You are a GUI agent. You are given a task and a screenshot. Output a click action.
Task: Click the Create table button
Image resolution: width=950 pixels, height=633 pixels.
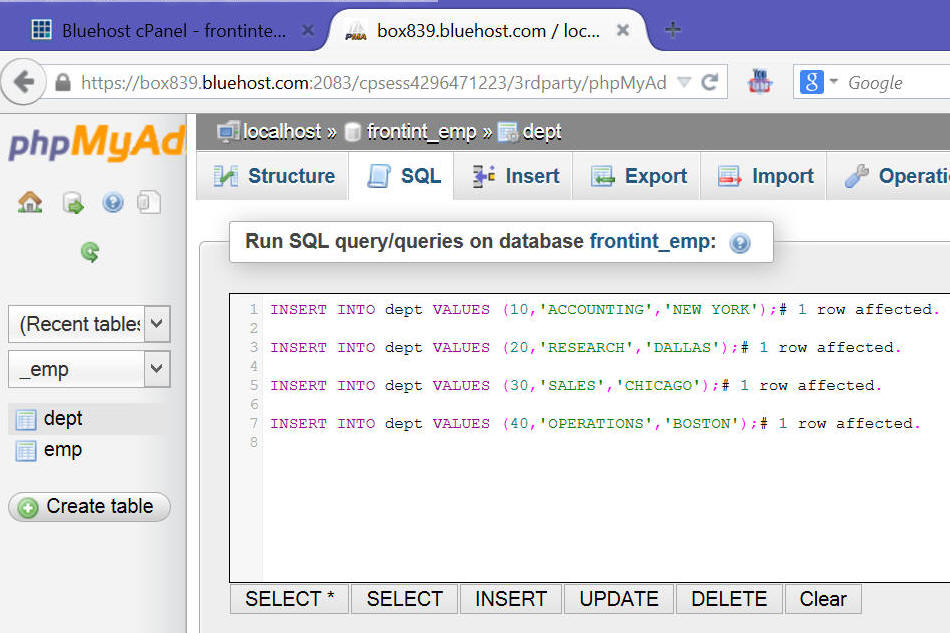click(89, 506)
